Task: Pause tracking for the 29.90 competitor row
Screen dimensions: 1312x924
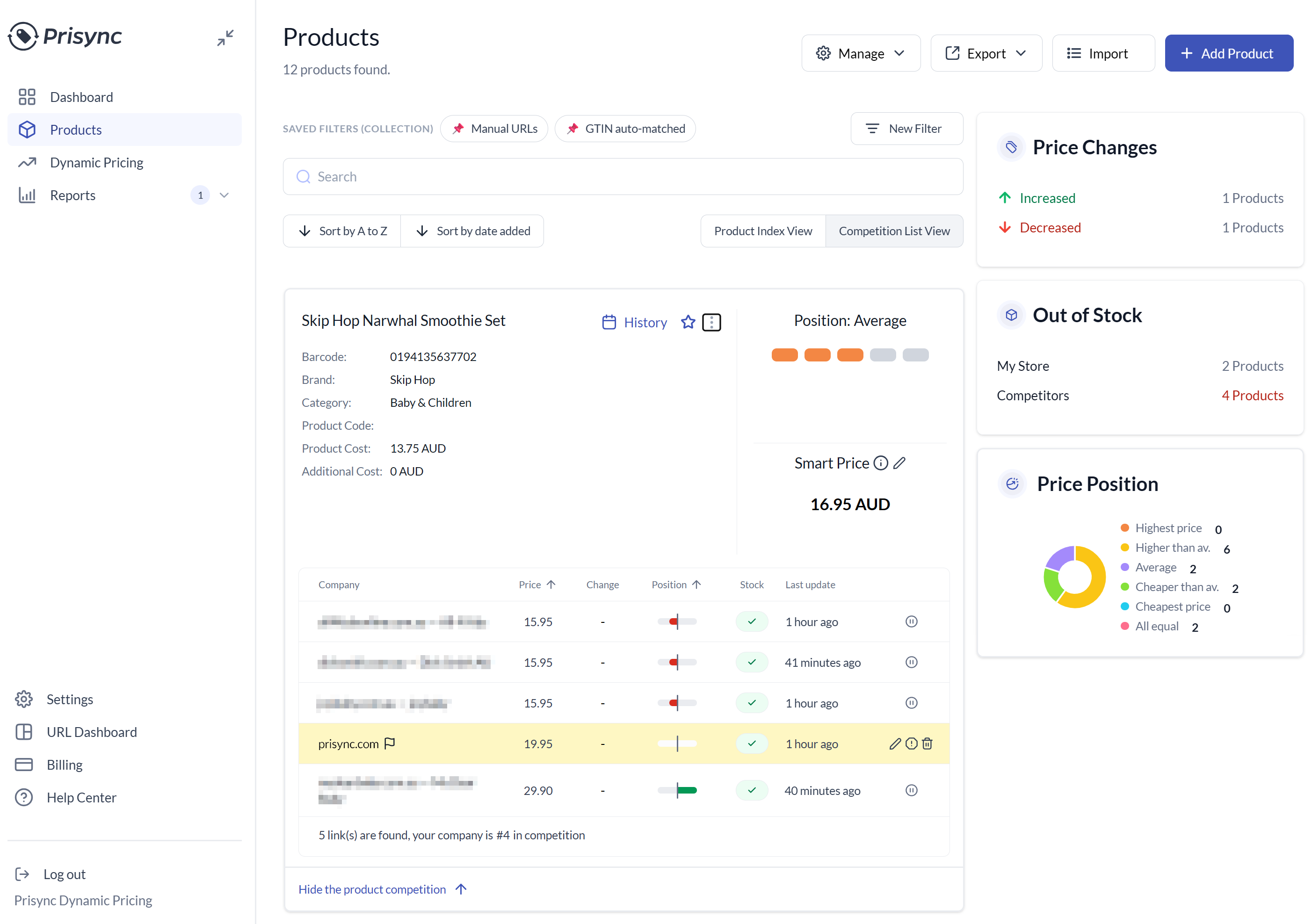Action: pyautogui.click(x=912, y=790)
